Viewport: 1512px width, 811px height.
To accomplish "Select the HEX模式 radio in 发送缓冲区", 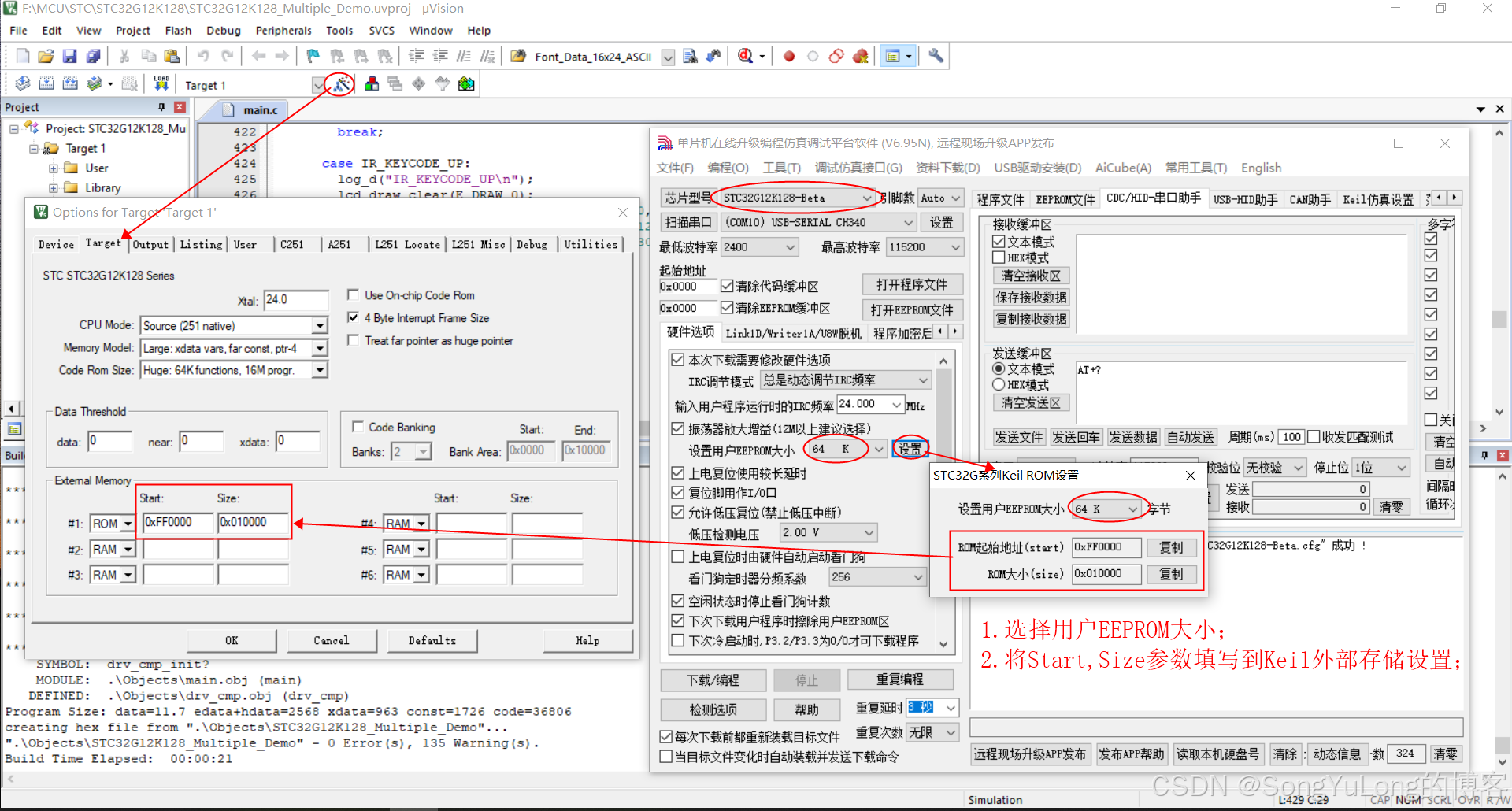I will pos(999,384).
